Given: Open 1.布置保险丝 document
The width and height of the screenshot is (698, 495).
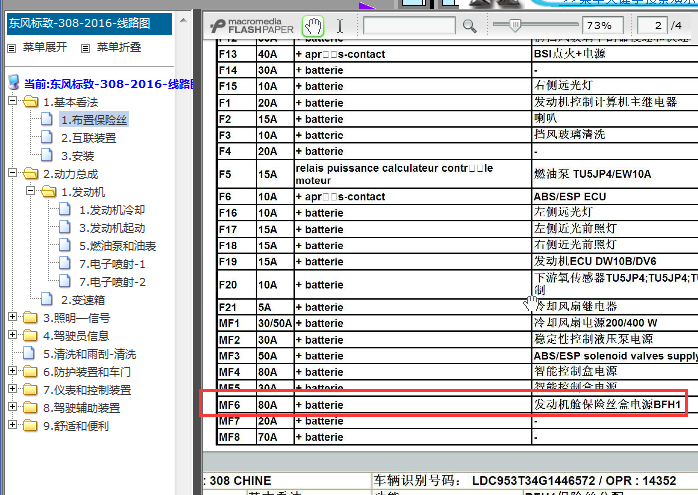Looking at the screenshot, I should point(94,120).
